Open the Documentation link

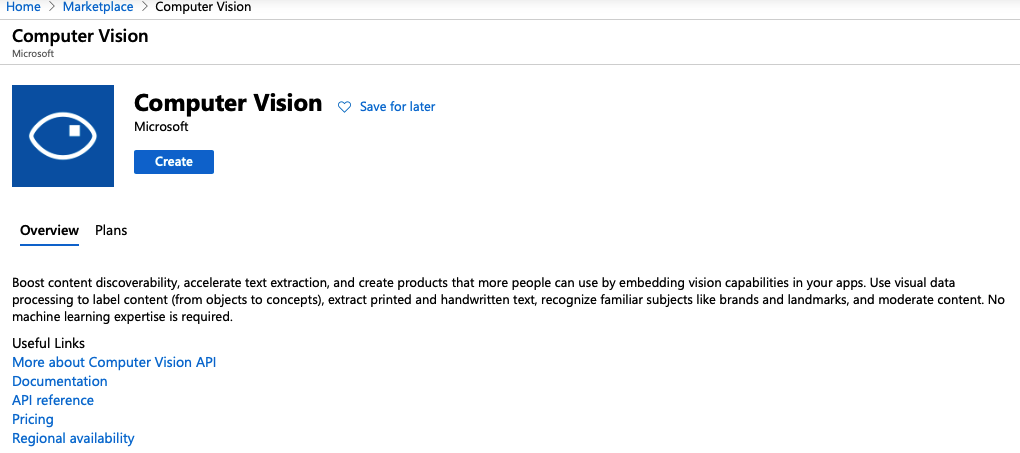click(x=60, y=381)
